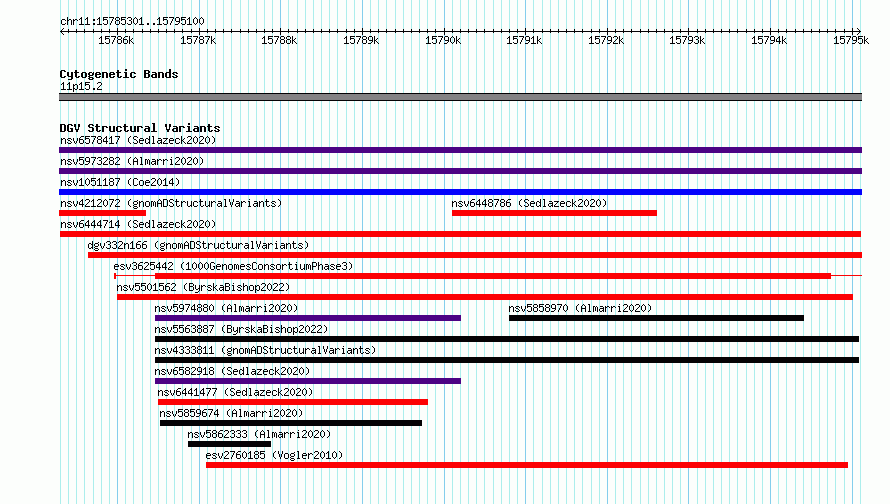Image resolution: width=890 pixels, height=504 pixels.
Task: Click the chr11:15785301..15795100 region label
Action: (x=132, y=21)
